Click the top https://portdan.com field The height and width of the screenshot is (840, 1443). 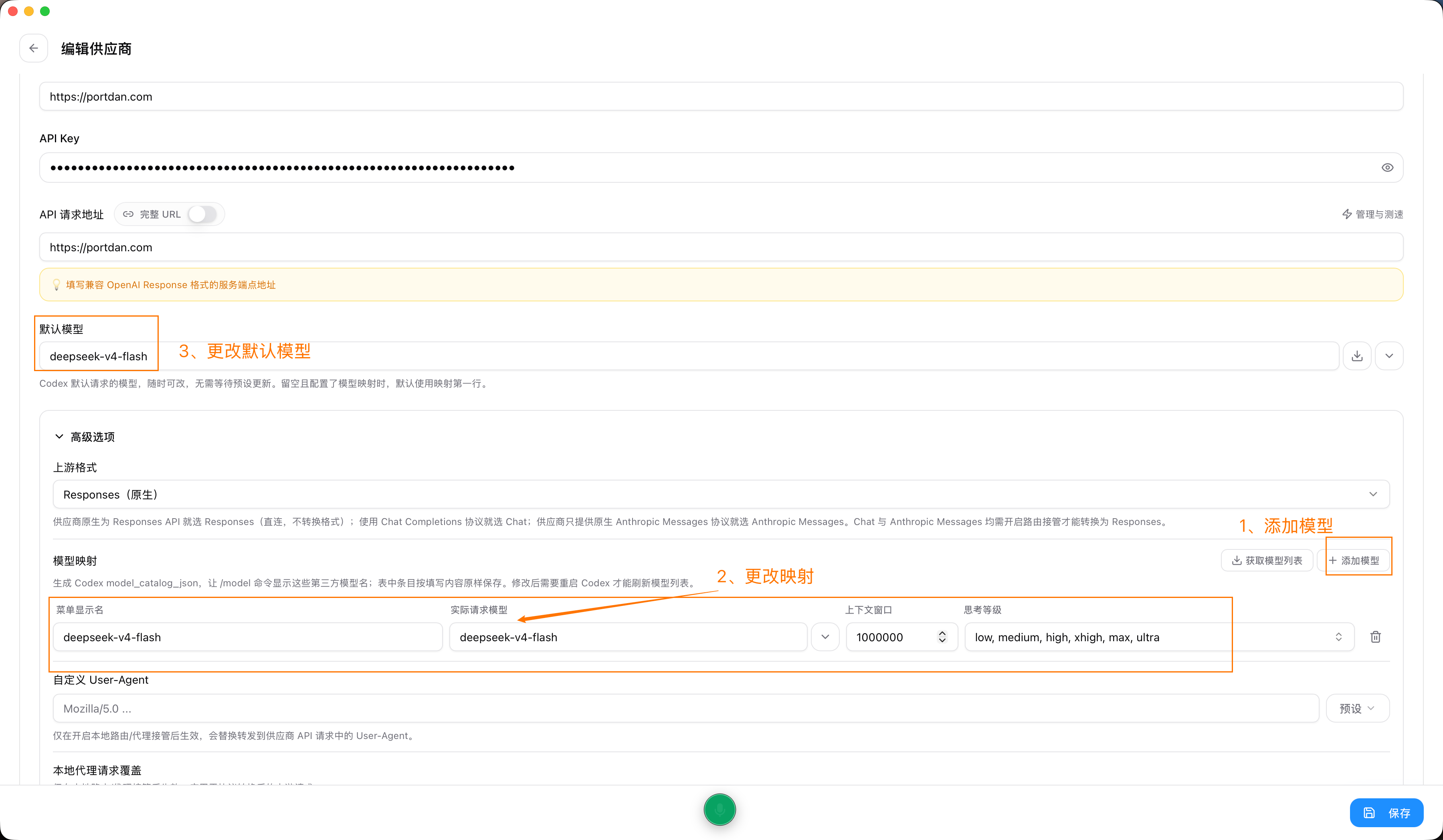point(721,97)
